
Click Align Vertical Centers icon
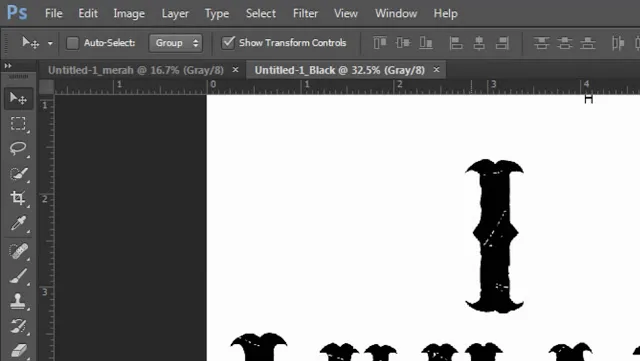pyautogui.click(x=403, y=42)
